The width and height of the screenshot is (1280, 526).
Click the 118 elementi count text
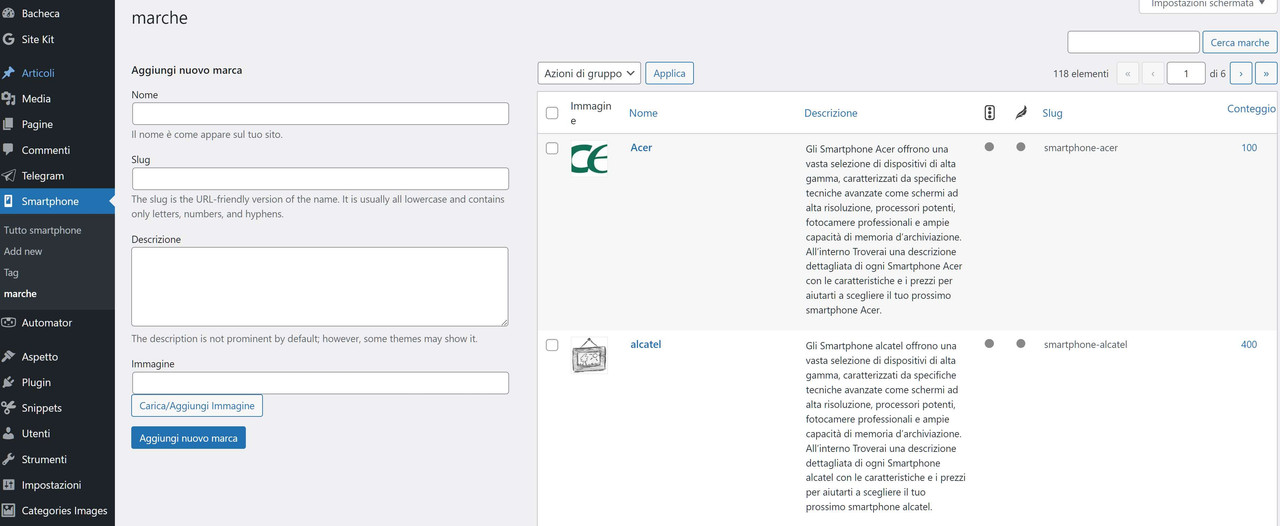(x=1081, y=74)
